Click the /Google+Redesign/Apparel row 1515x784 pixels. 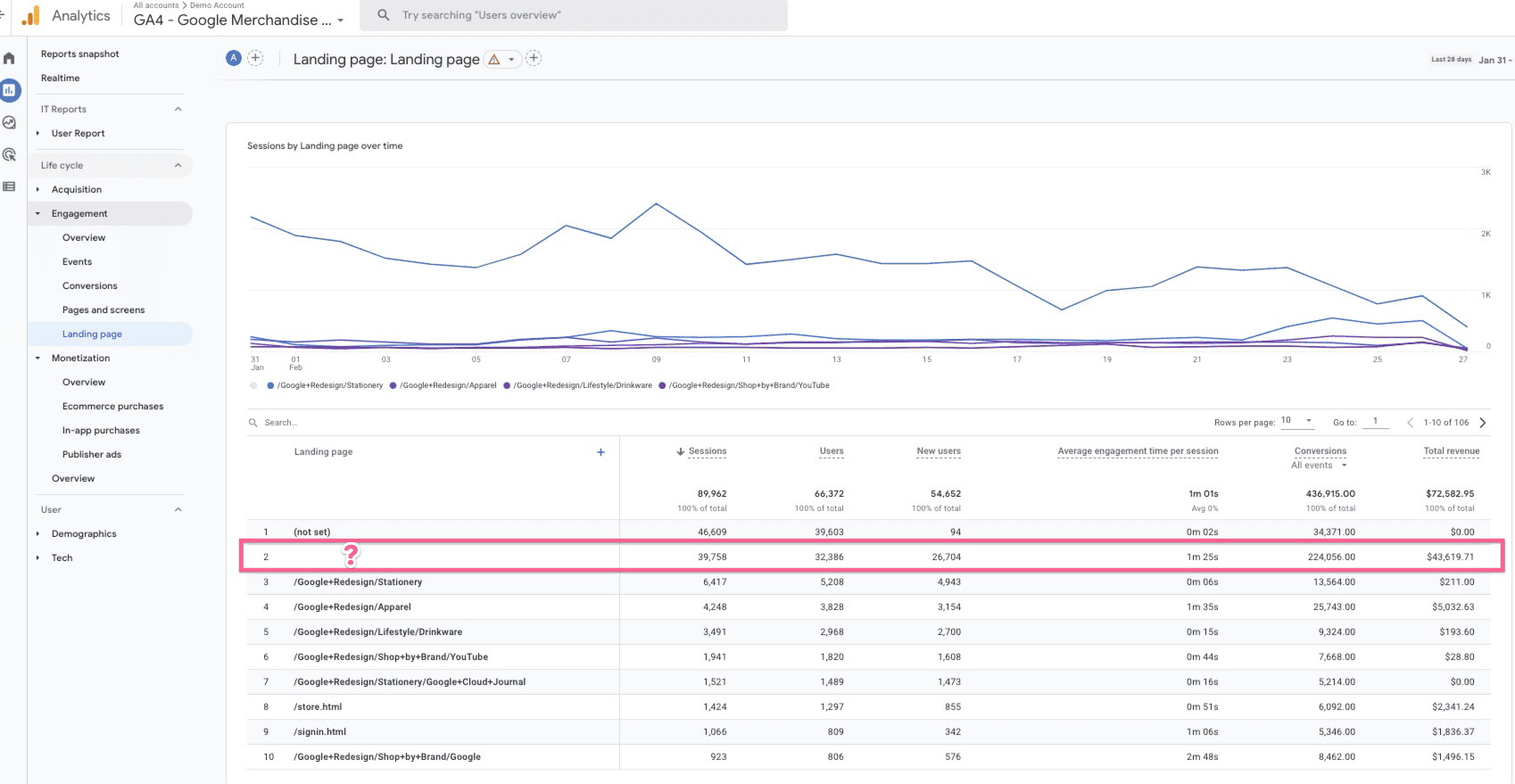869,607
